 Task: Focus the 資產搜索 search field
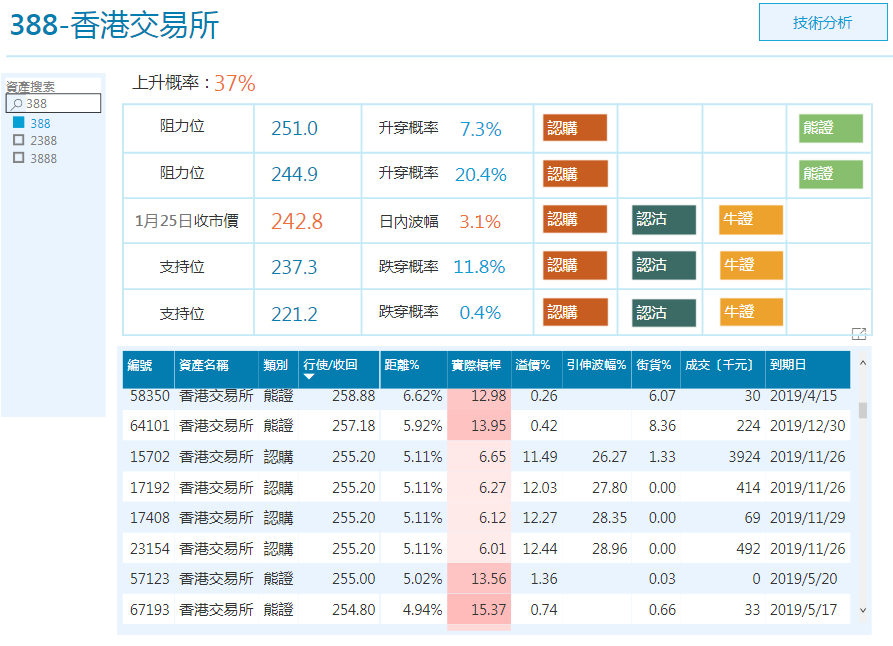pos(54,103)
